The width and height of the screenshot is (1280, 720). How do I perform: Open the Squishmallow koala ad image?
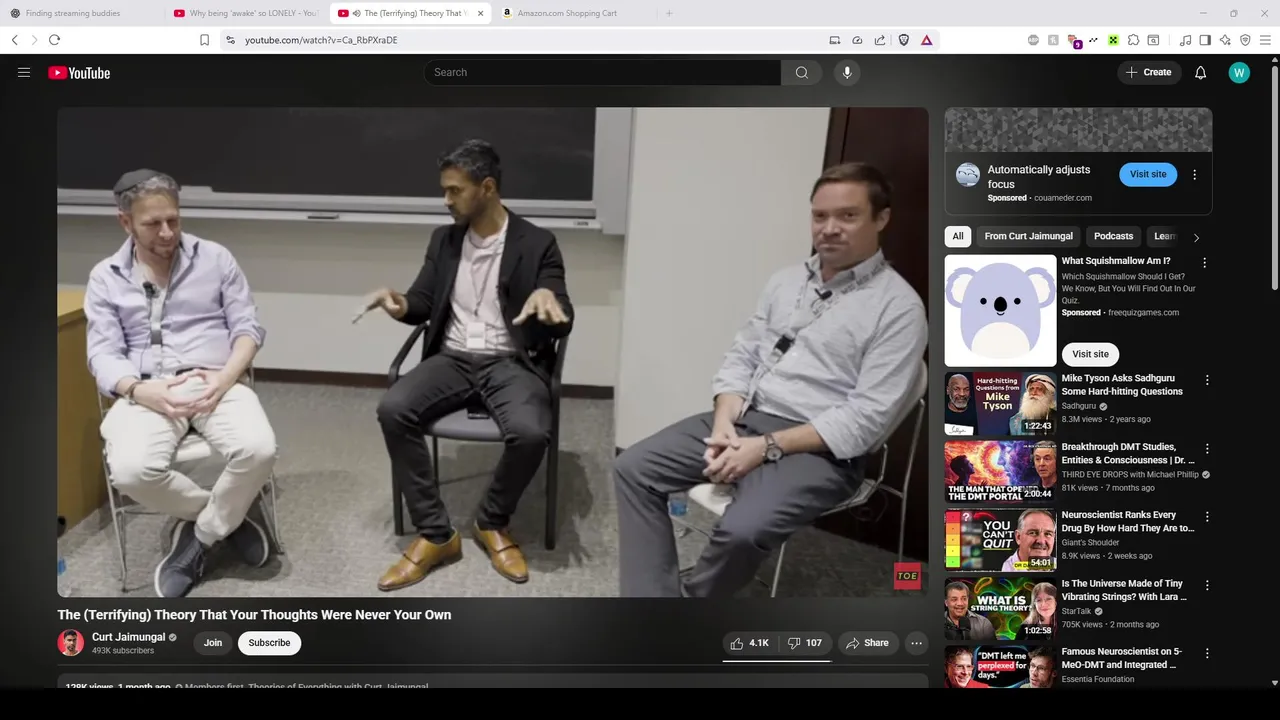[x=1000, y=310]
